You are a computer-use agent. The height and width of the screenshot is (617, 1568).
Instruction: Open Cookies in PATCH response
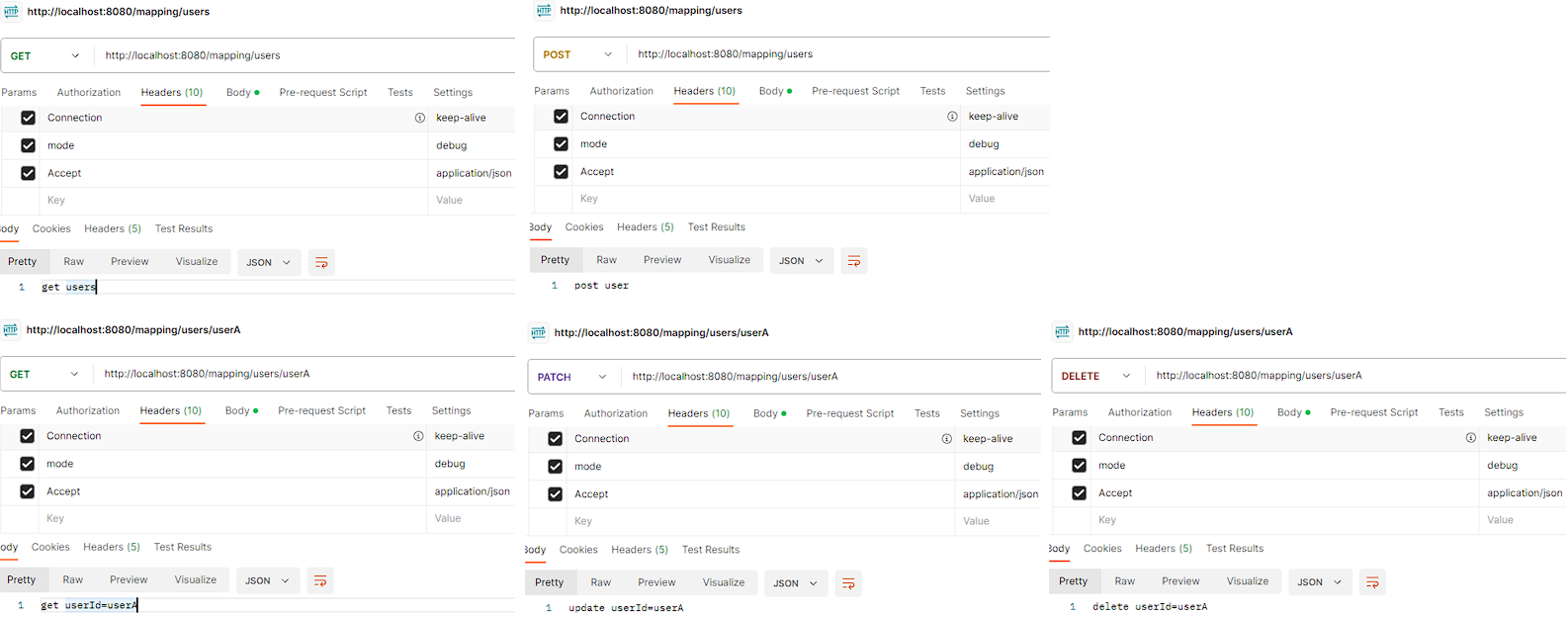(578, 551)
